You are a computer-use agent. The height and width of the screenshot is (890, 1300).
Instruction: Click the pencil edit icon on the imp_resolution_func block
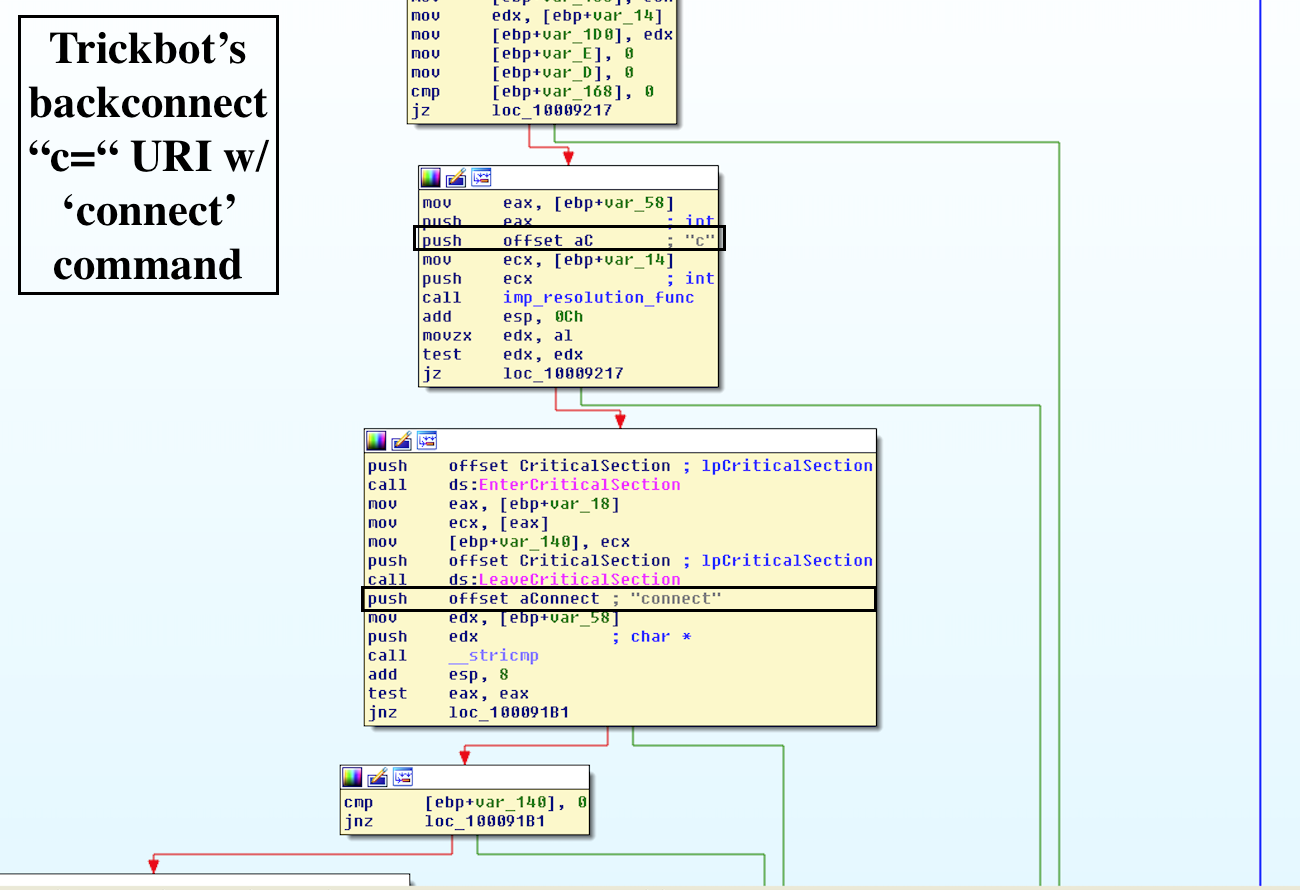point(456,177)
